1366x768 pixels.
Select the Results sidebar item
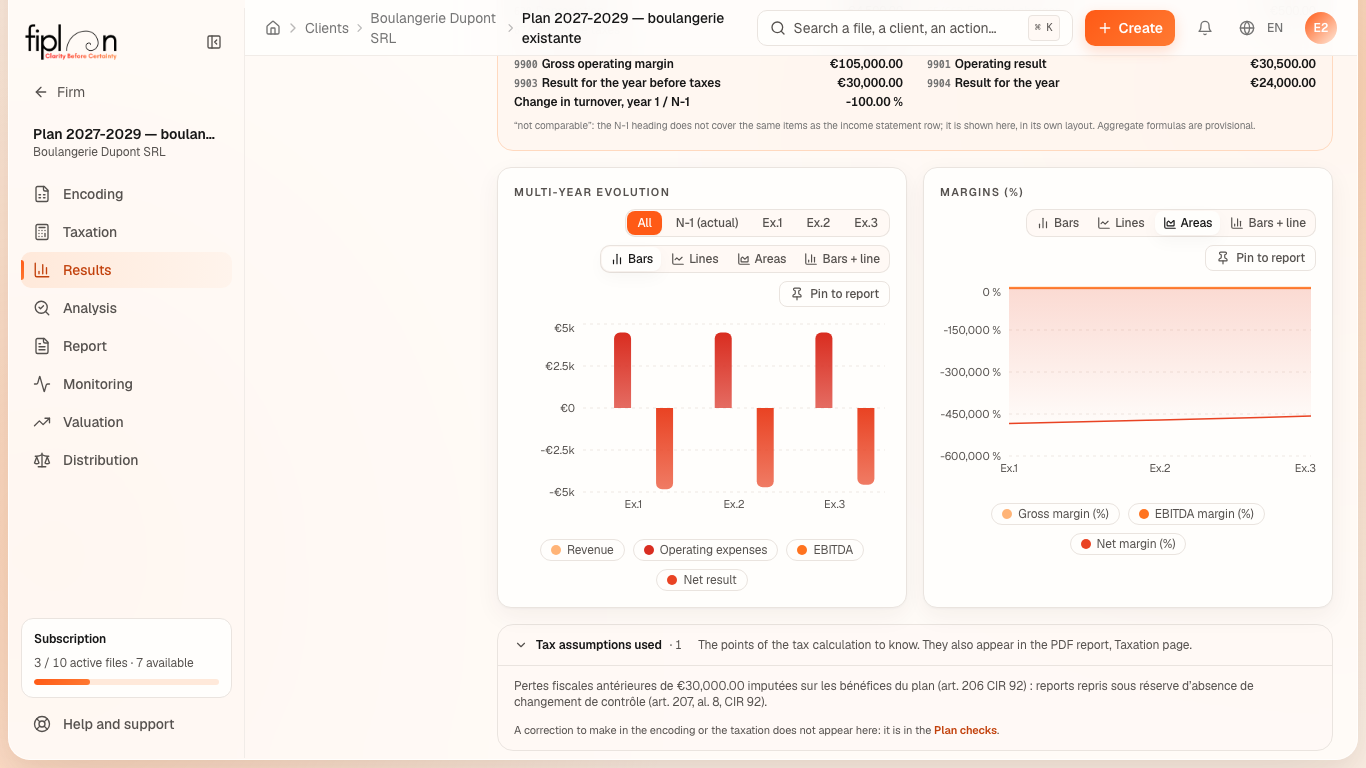click(126, 270)
